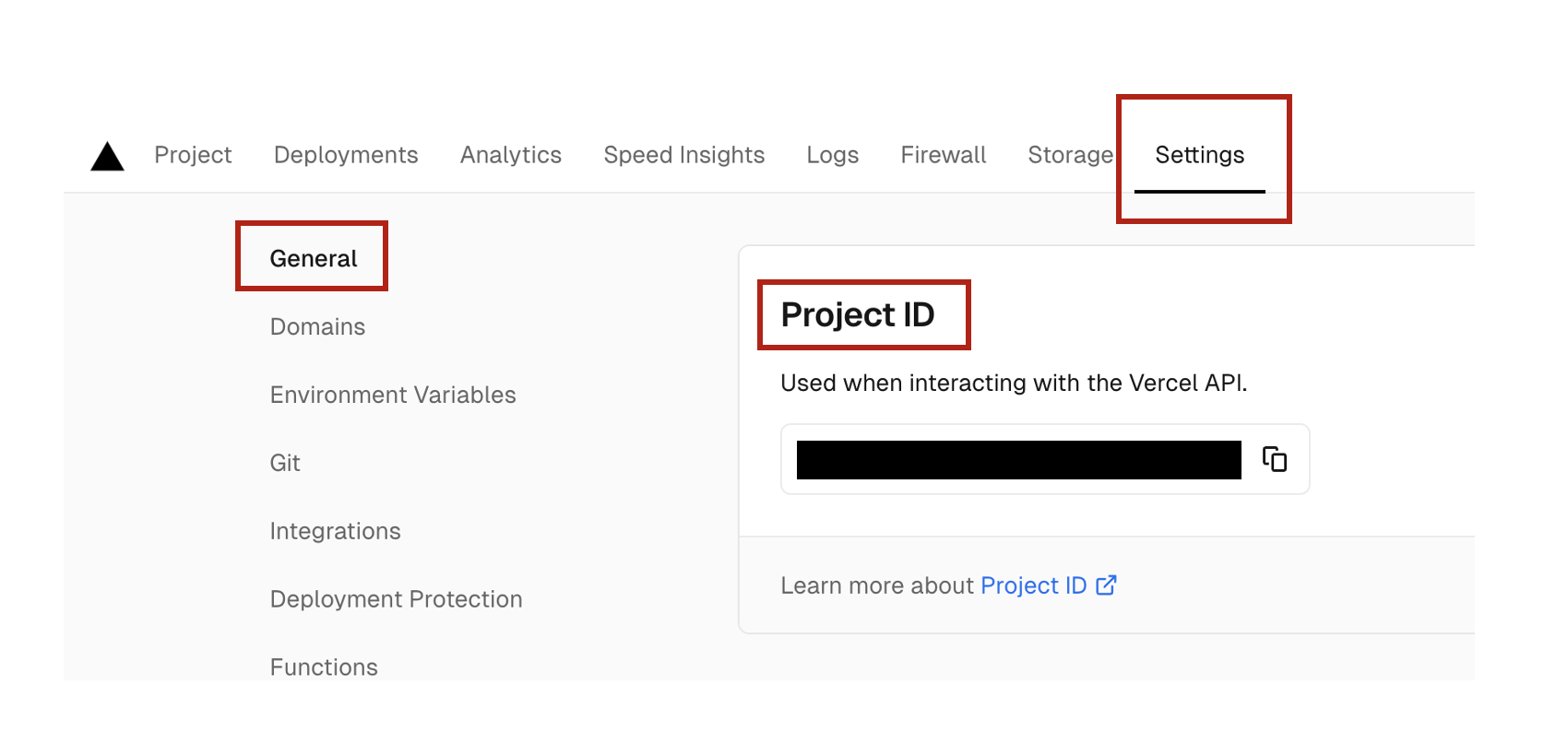
Task: Click the external link icon beside Project ID
Action: click(x=1106, y=584)
